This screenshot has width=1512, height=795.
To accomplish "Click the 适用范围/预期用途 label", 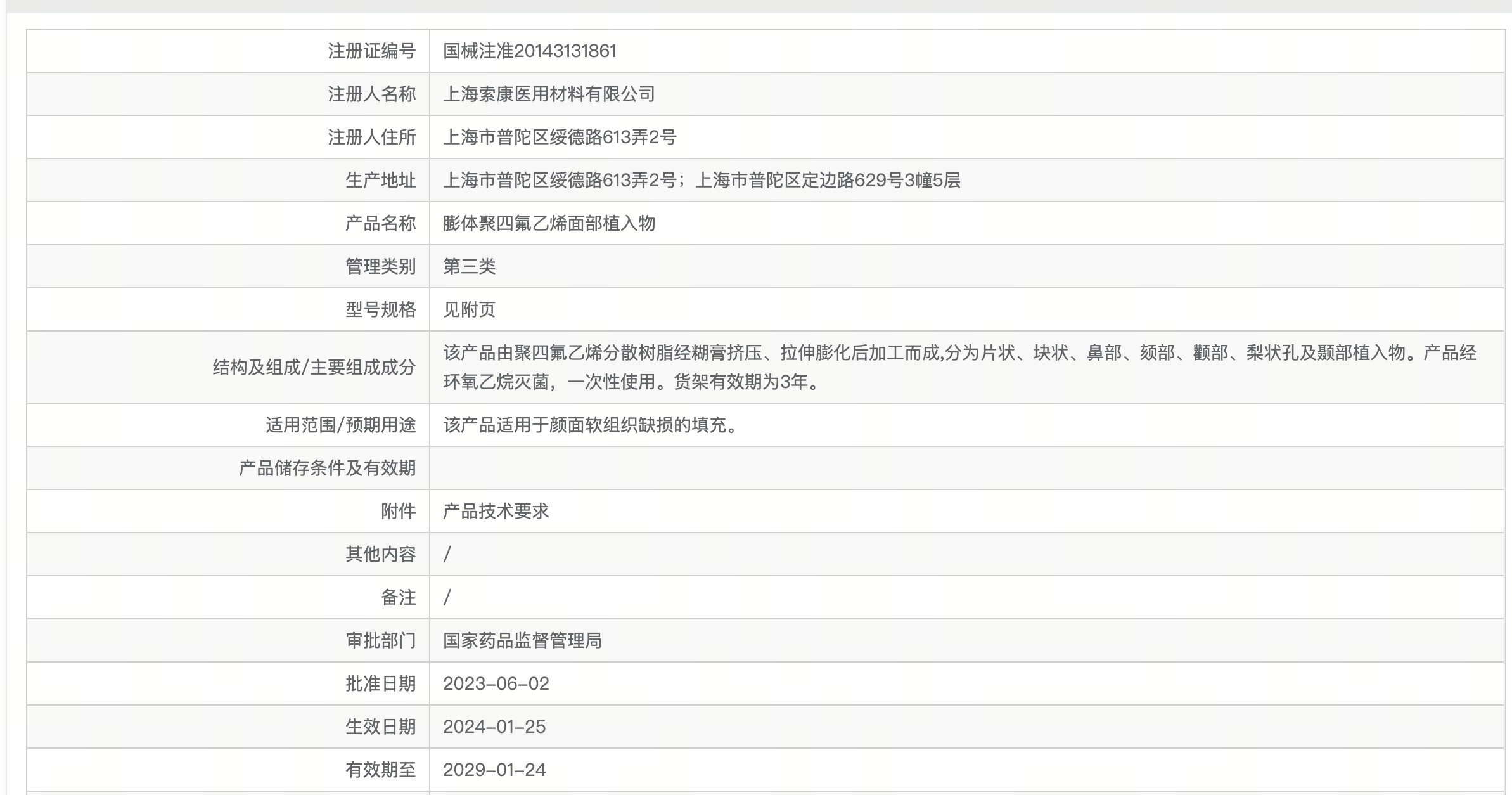I will (x=340, y=425).
